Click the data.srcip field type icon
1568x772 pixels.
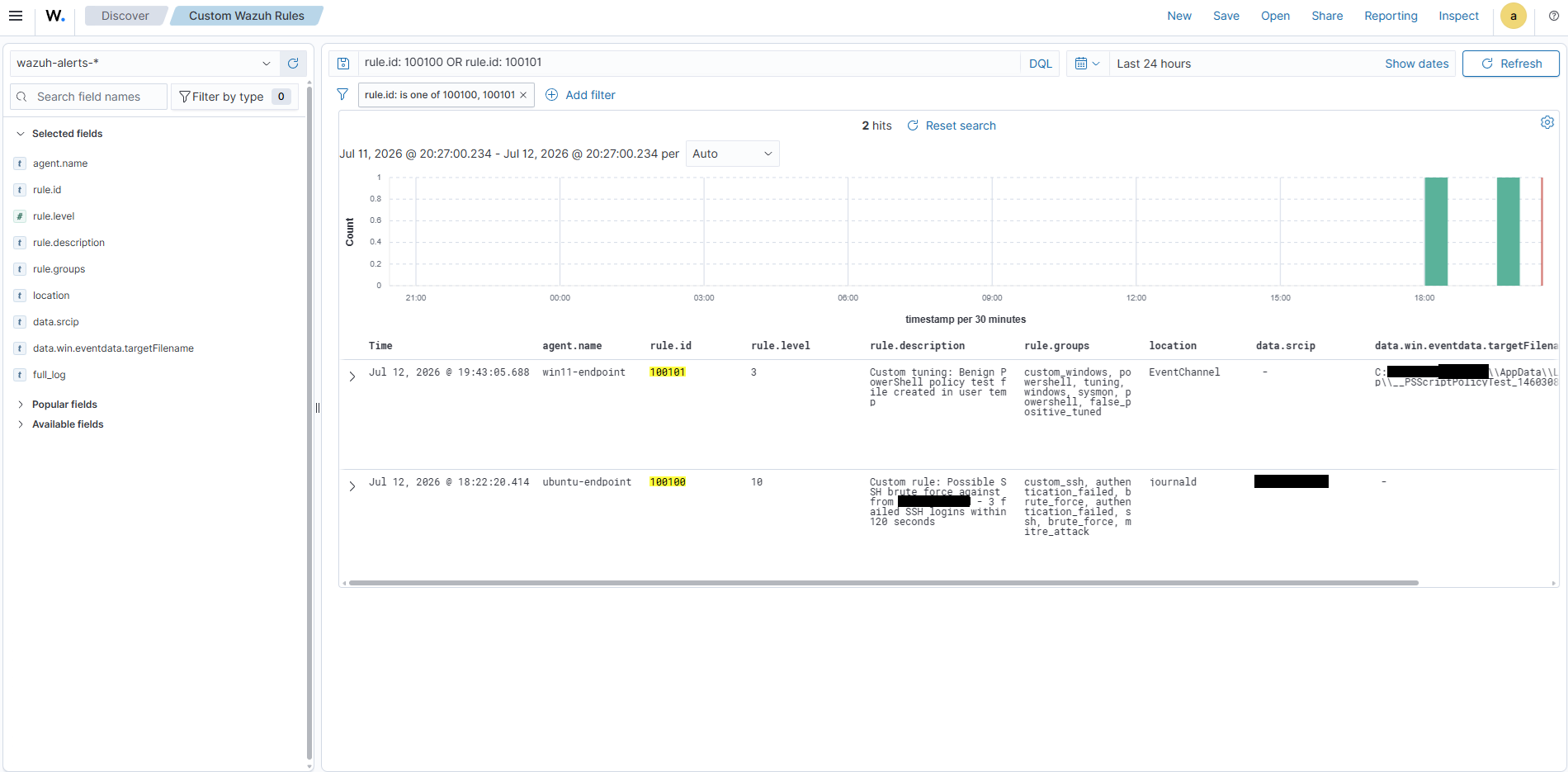20,322
